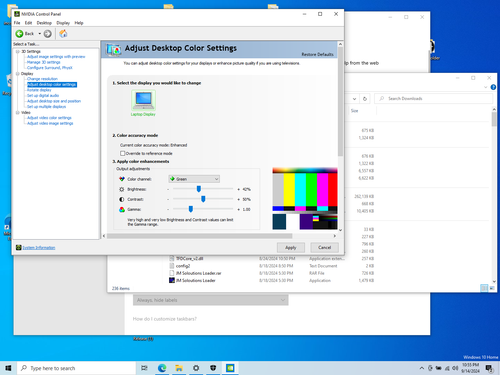Switch to large icons view in File Explorer

coord(492,288)
